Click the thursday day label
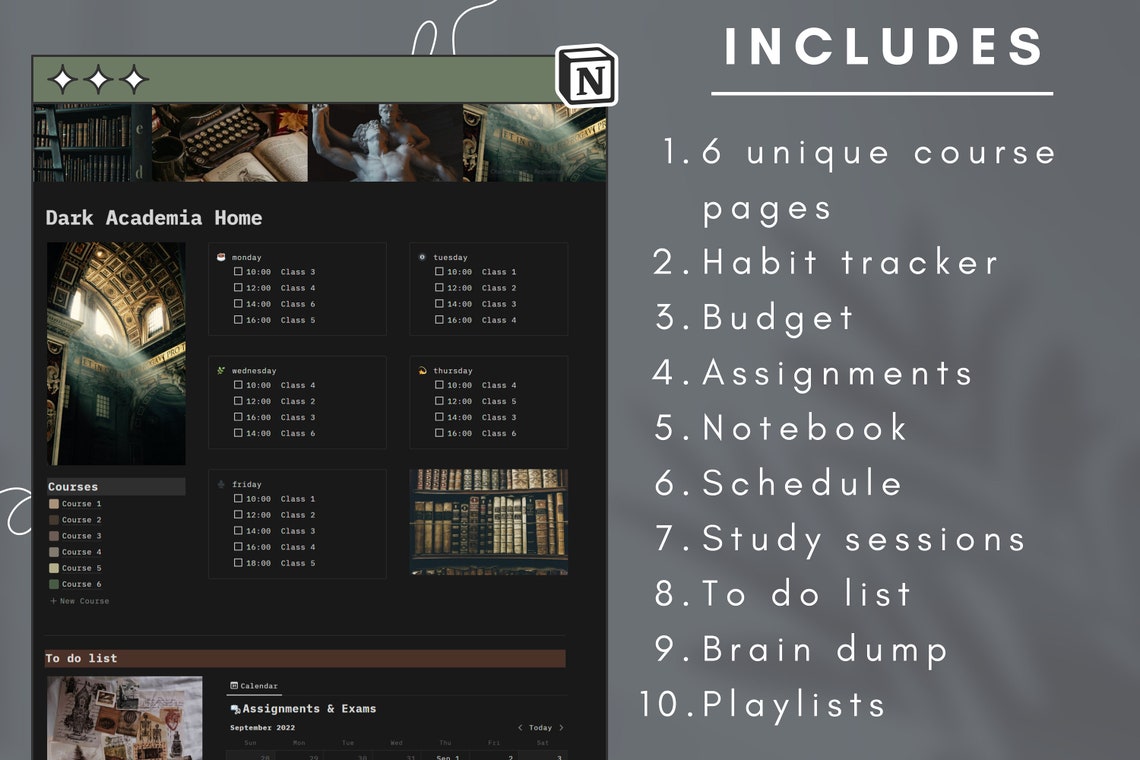This screenshot has width=1140, height=760. (452, 371)
